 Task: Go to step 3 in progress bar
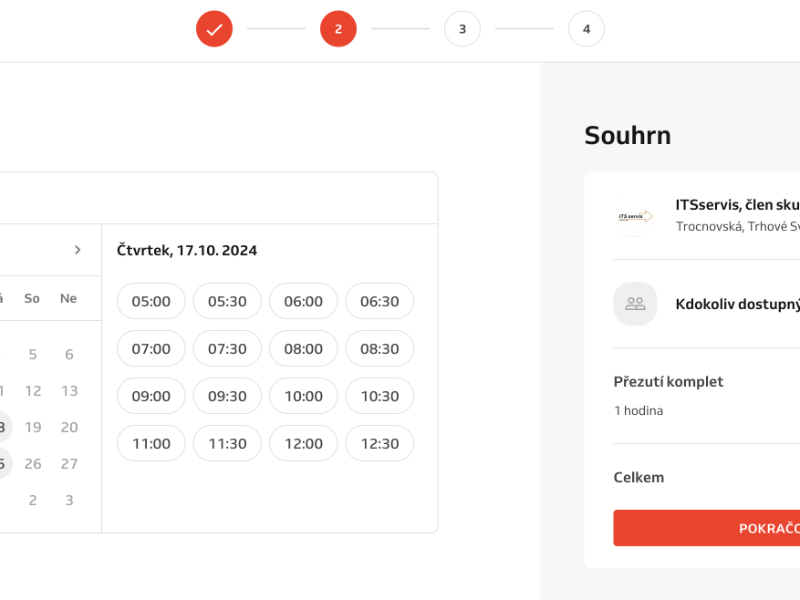point(462,29)
